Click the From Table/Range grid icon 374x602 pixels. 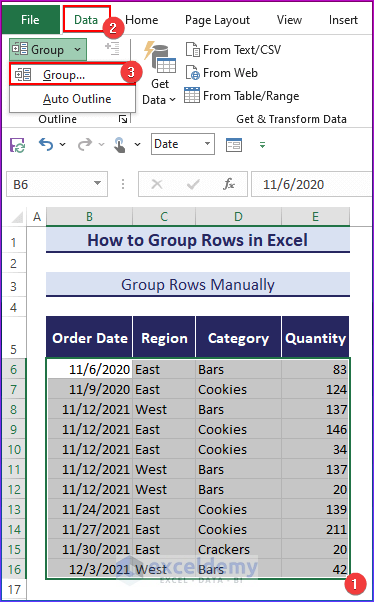coord(192,95)
